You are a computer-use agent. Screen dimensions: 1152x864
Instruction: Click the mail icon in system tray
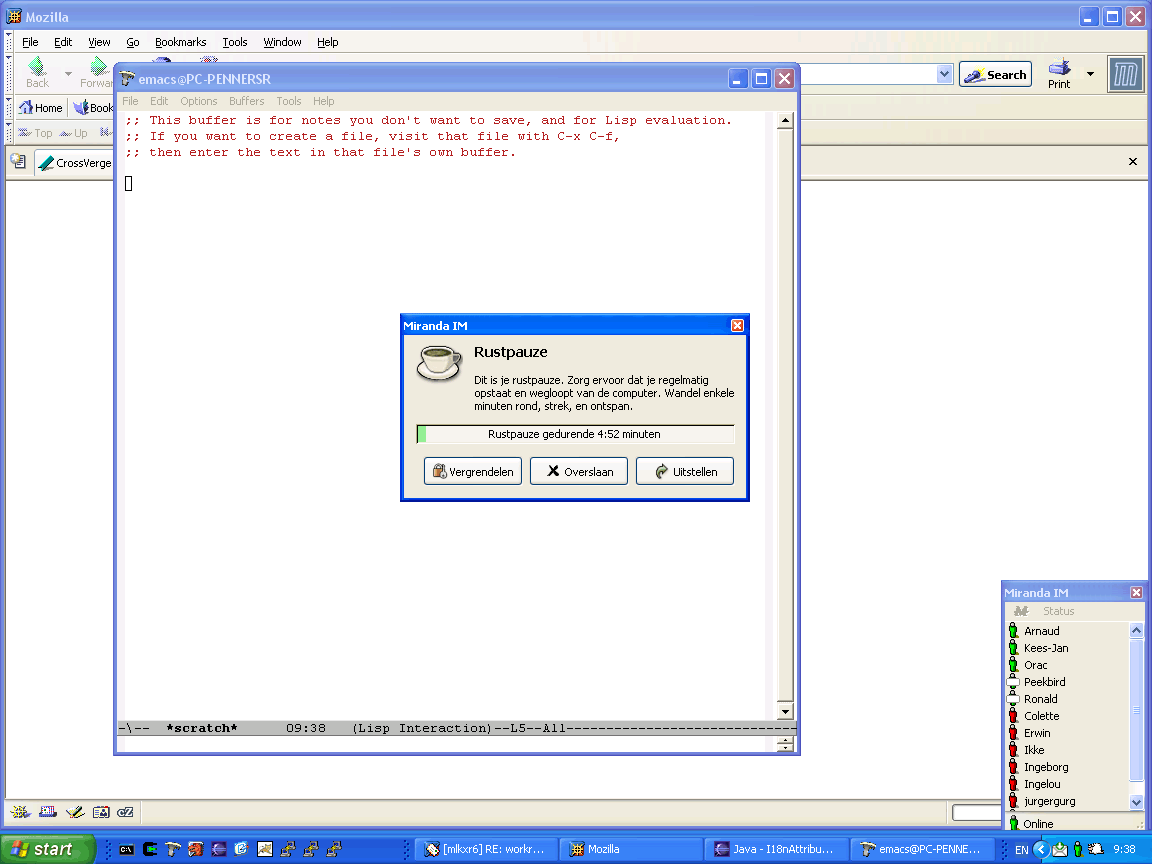(1059, 849)
